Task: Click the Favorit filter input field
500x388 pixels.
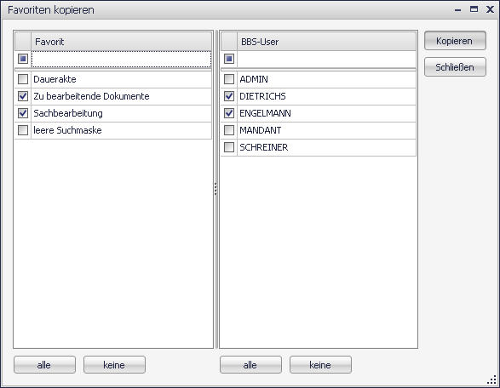Action: [121, 59]
